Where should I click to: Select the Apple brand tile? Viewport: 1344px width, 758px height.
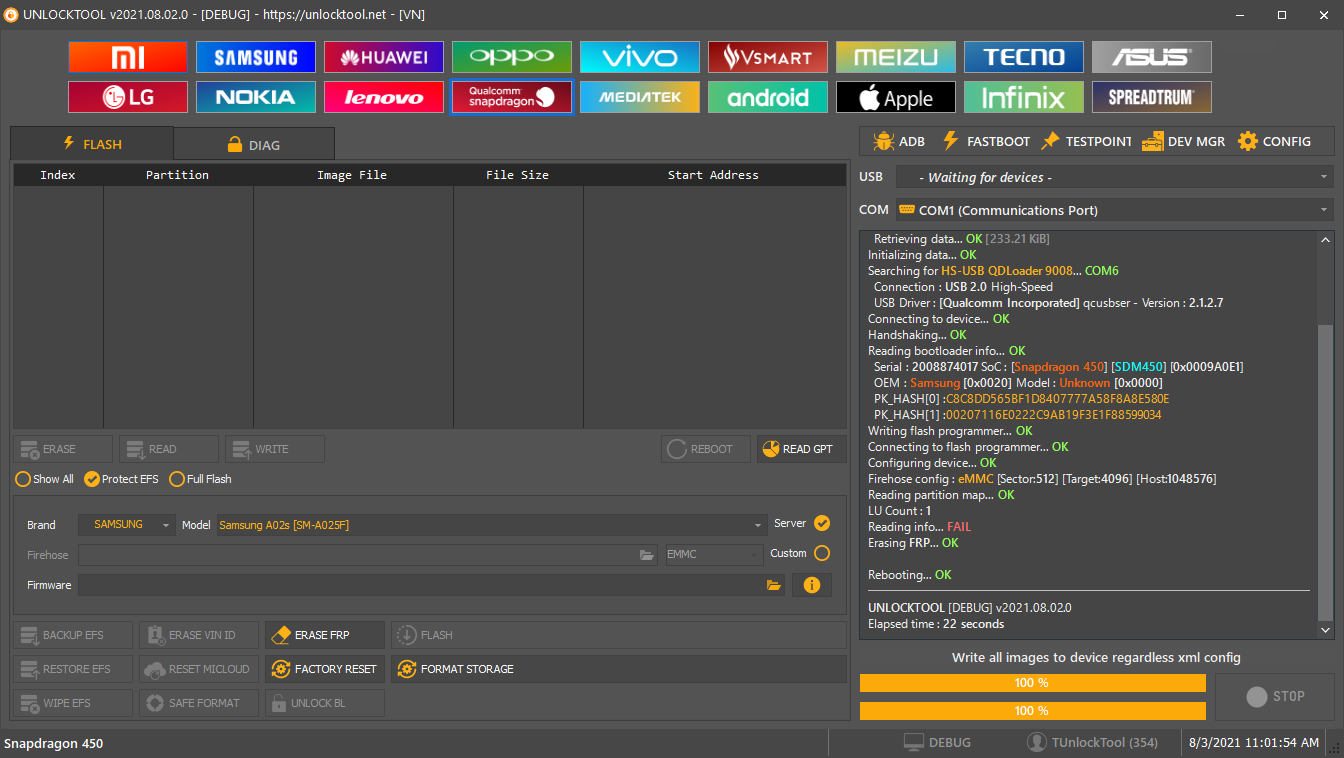tap(896, 97)
